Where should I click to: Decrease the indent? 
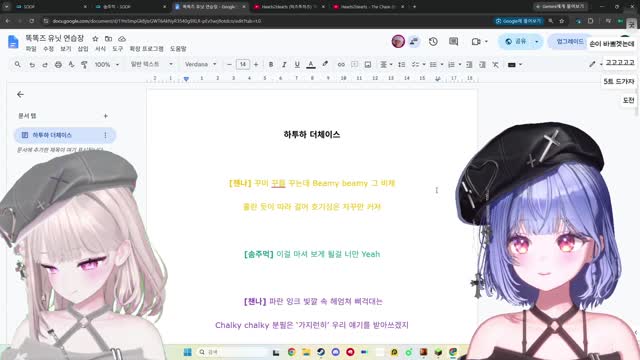pyautogui.click(x=469, y=64)
